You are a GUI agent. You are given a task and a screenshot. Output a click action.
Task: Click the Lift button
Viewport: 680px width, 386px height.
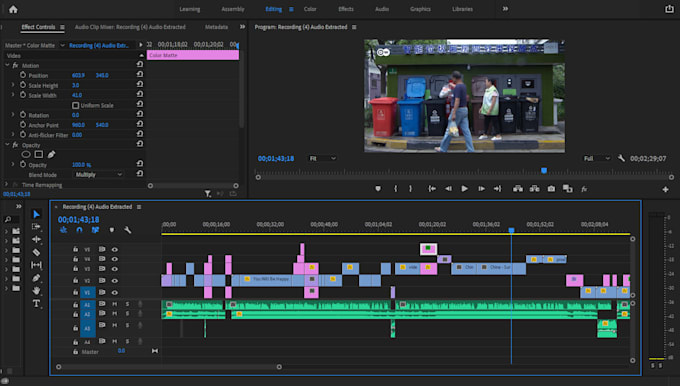(x=518, y=189)
